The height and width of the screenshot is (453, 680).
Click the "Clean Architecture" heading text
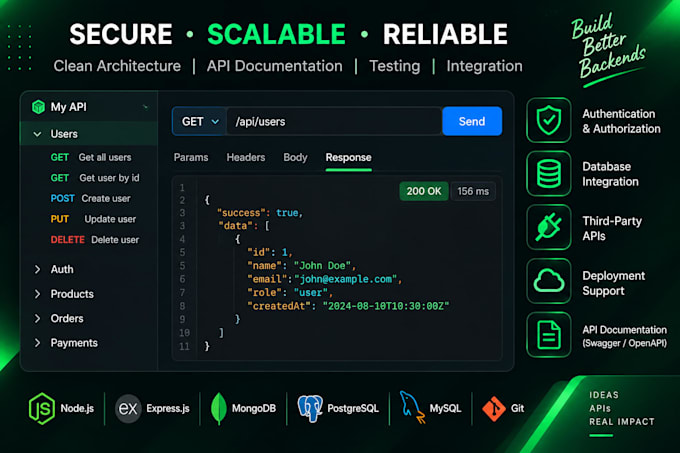117,66
